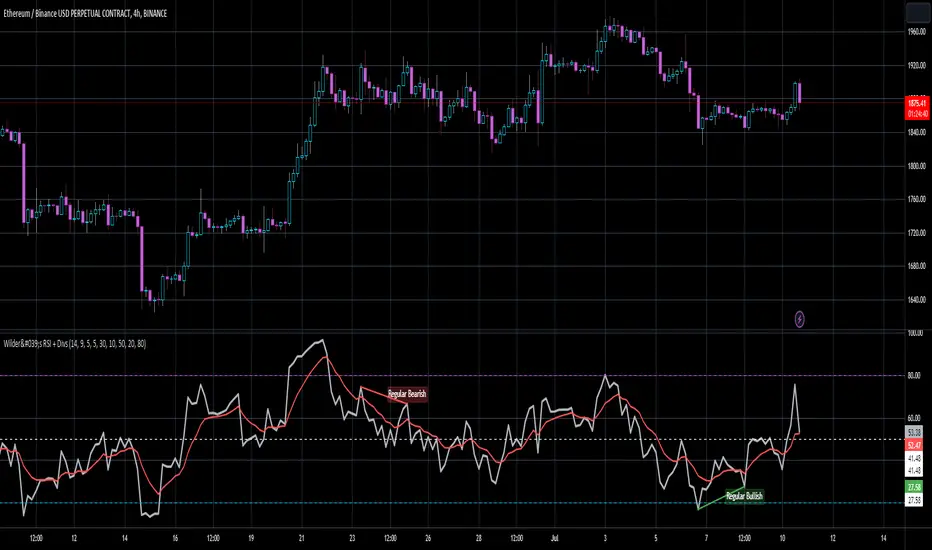Click the Wilder's RSI + Divs indicator legend
Image resolution: width=932 pixels, height=550 pixels.
[x=75, y=344]
